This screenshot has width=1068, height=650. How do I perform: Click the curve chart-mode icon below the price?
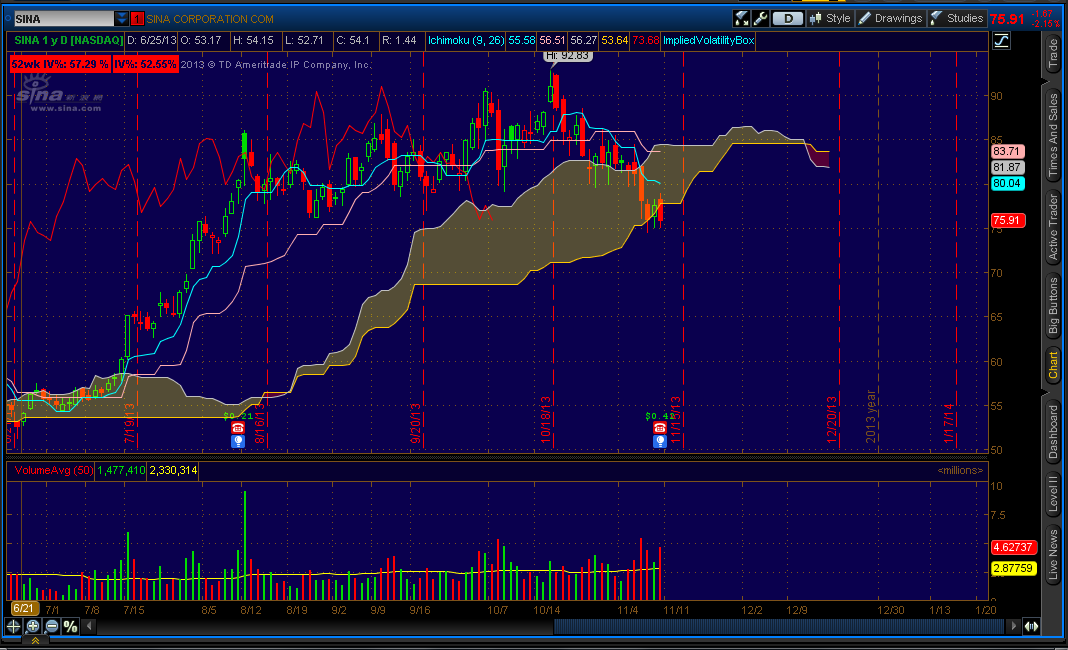coord(1001,40)
